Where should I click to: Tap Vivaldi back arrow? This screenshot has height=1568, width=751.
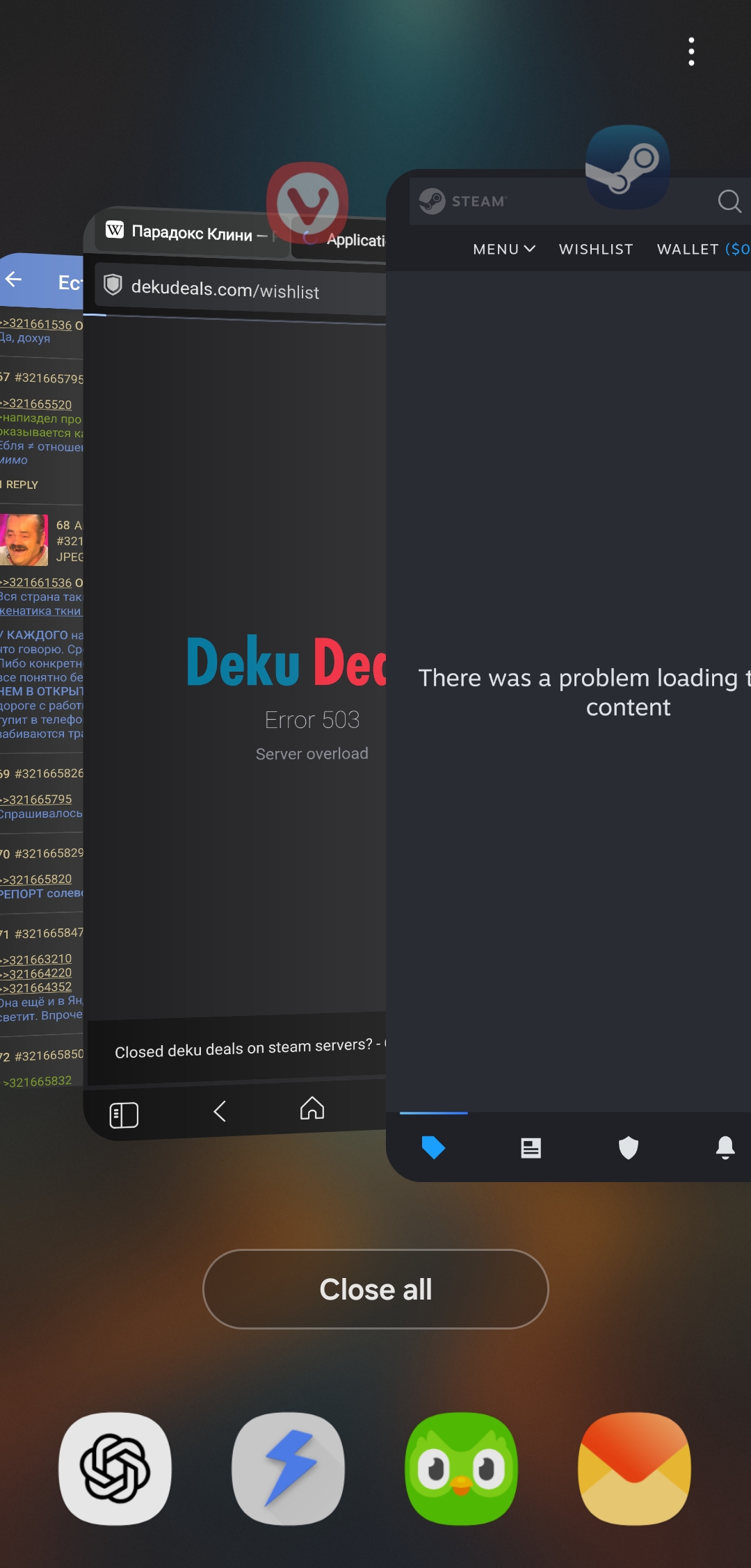(220, 1111)
